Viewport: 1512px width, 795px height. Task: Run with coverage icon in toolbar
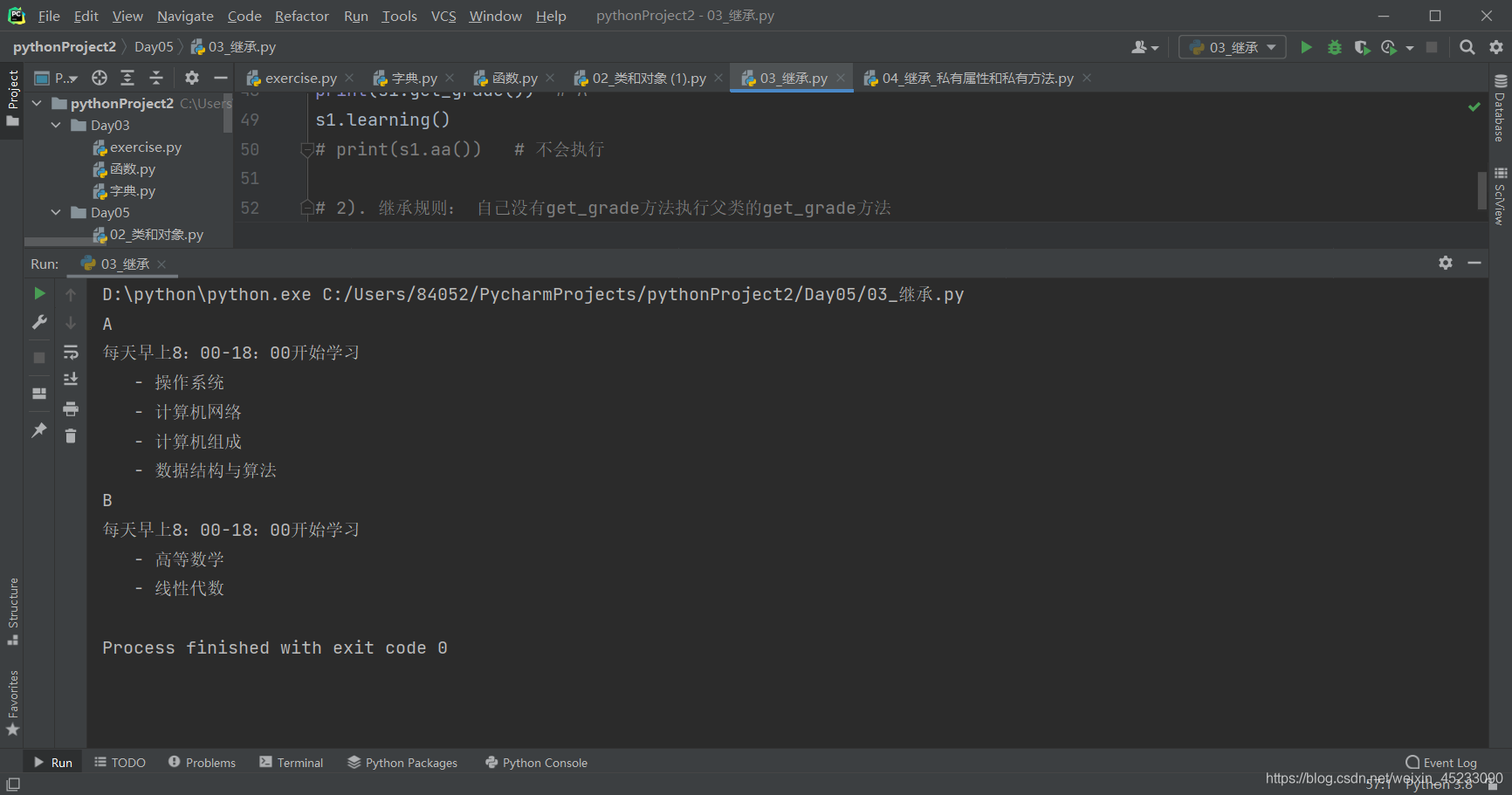pyautogui.click(x=1362, y=47)
